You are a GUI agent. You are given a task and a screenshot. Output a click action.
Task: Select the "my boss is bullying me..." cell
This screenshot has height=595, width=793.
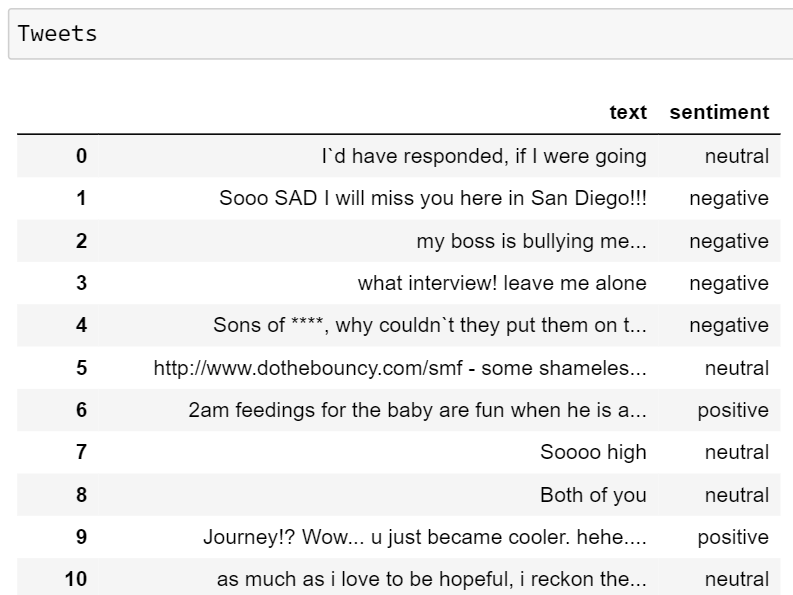point(531,241)
